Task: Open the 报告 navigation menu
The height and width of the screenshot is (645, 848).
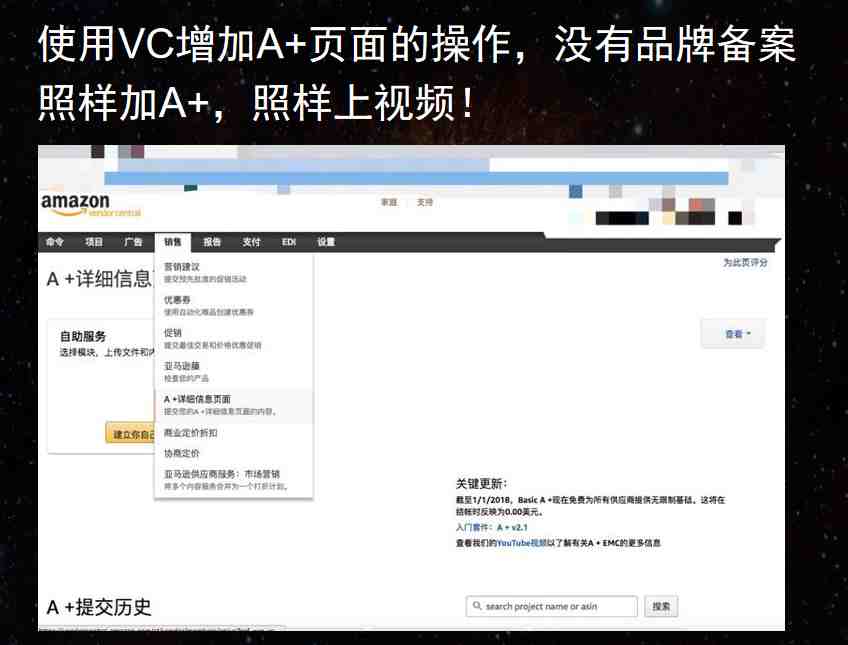Action: (211, 242)
